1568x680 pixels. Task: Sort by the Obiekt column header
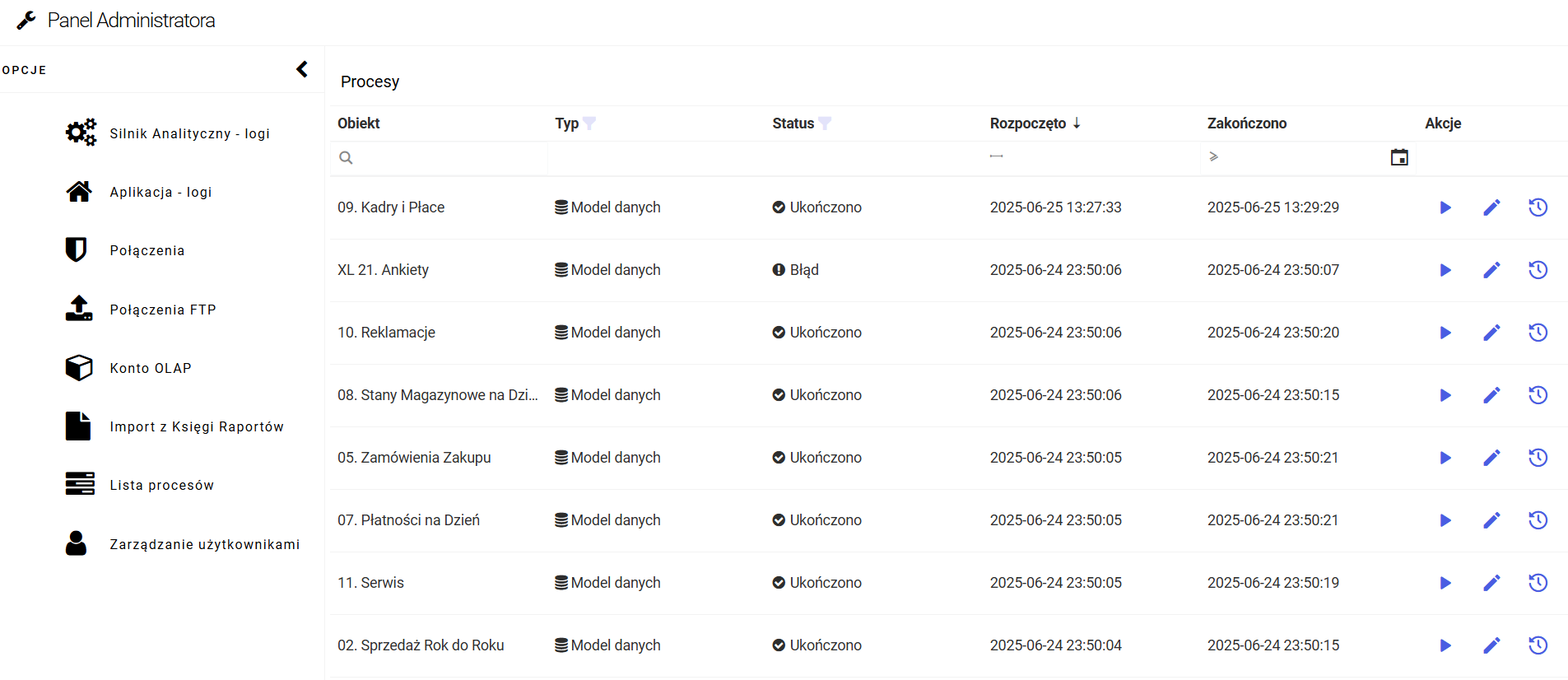pos(359,123)
